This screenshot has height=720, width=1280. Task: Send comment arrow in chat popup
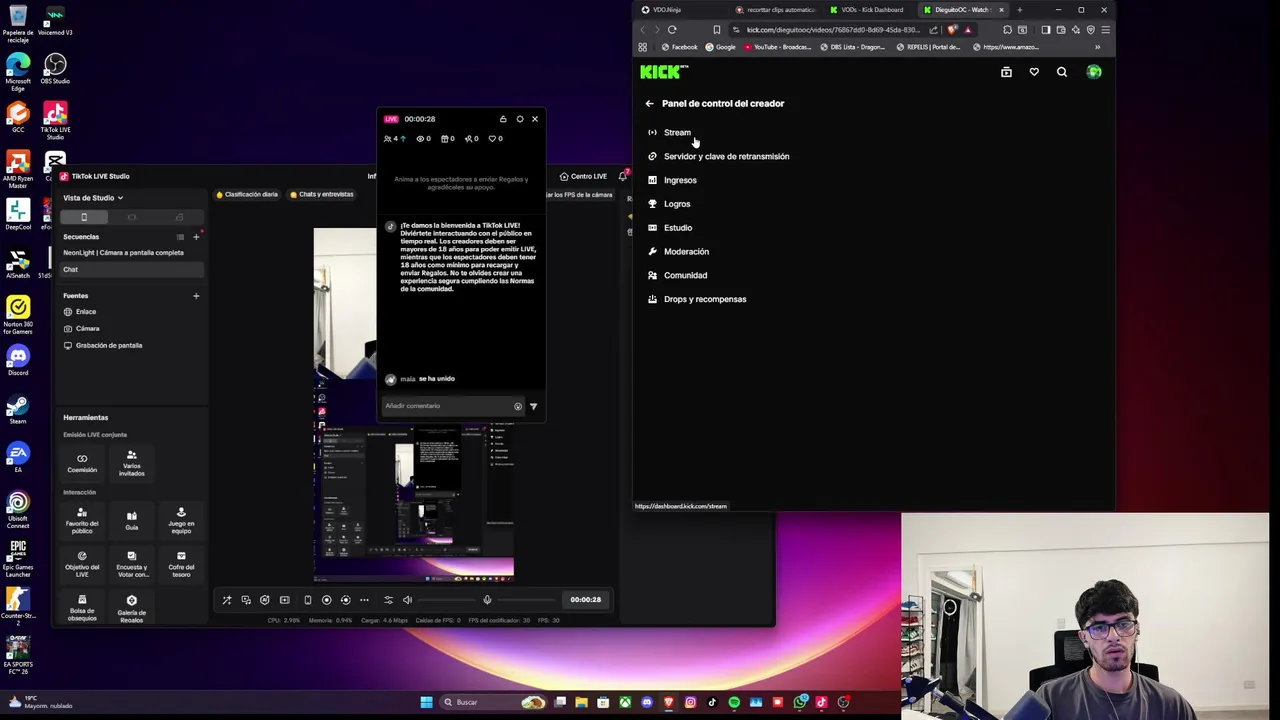click(533, 406)
